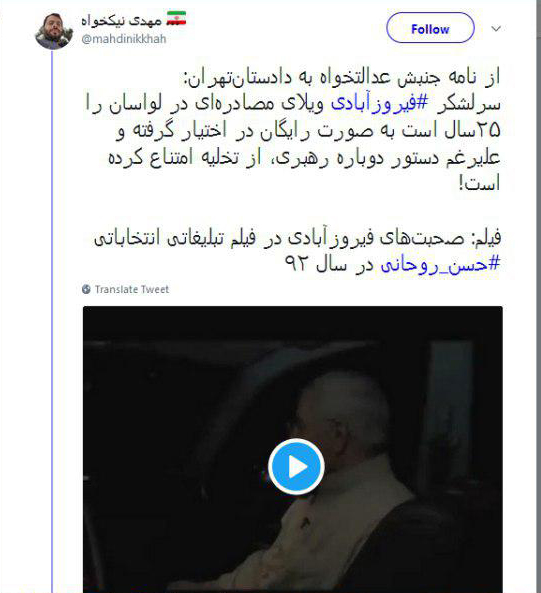Open the hashtag #حسن_روحانی
This screenshot has width=541, height=593.
440,265
